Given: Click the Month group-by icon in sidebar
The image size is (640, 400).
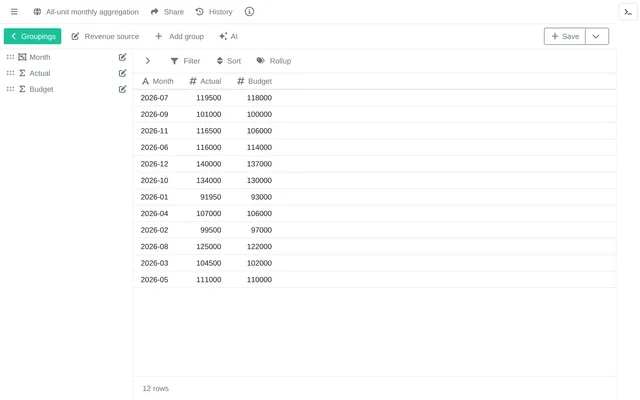Looking at the screenshot, I should tap(22, 57).
